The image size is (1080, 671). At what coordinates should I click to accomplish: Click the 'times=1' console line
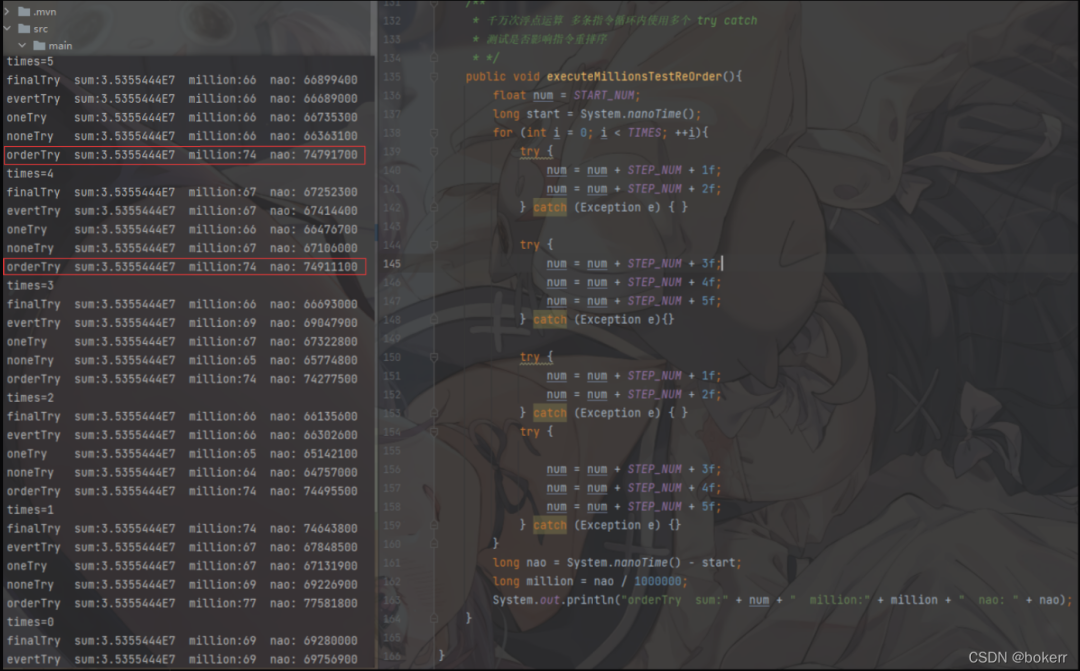click(30, 510)
